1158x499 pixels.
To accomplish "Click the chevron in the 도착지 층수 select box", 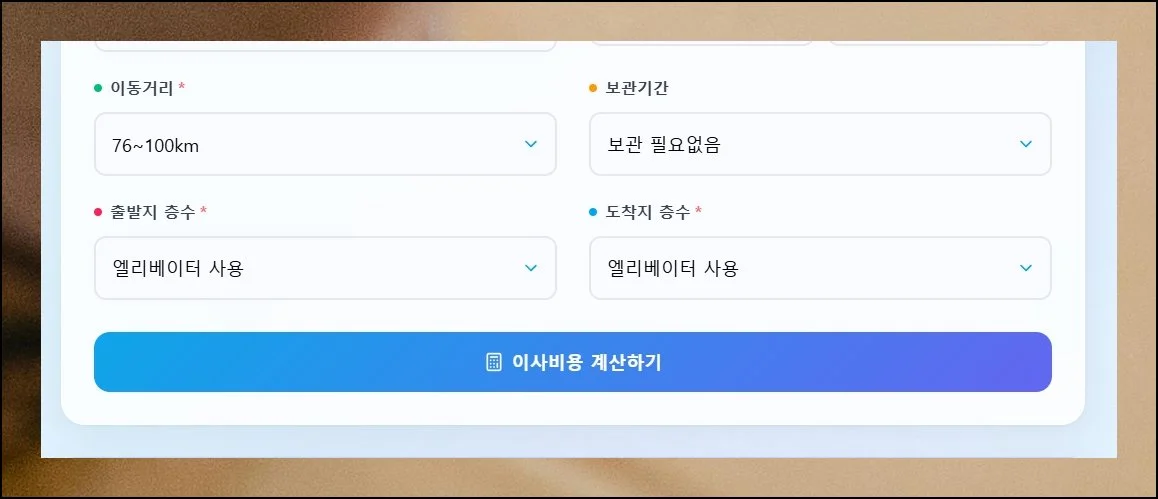I will tap(1025, 268).
